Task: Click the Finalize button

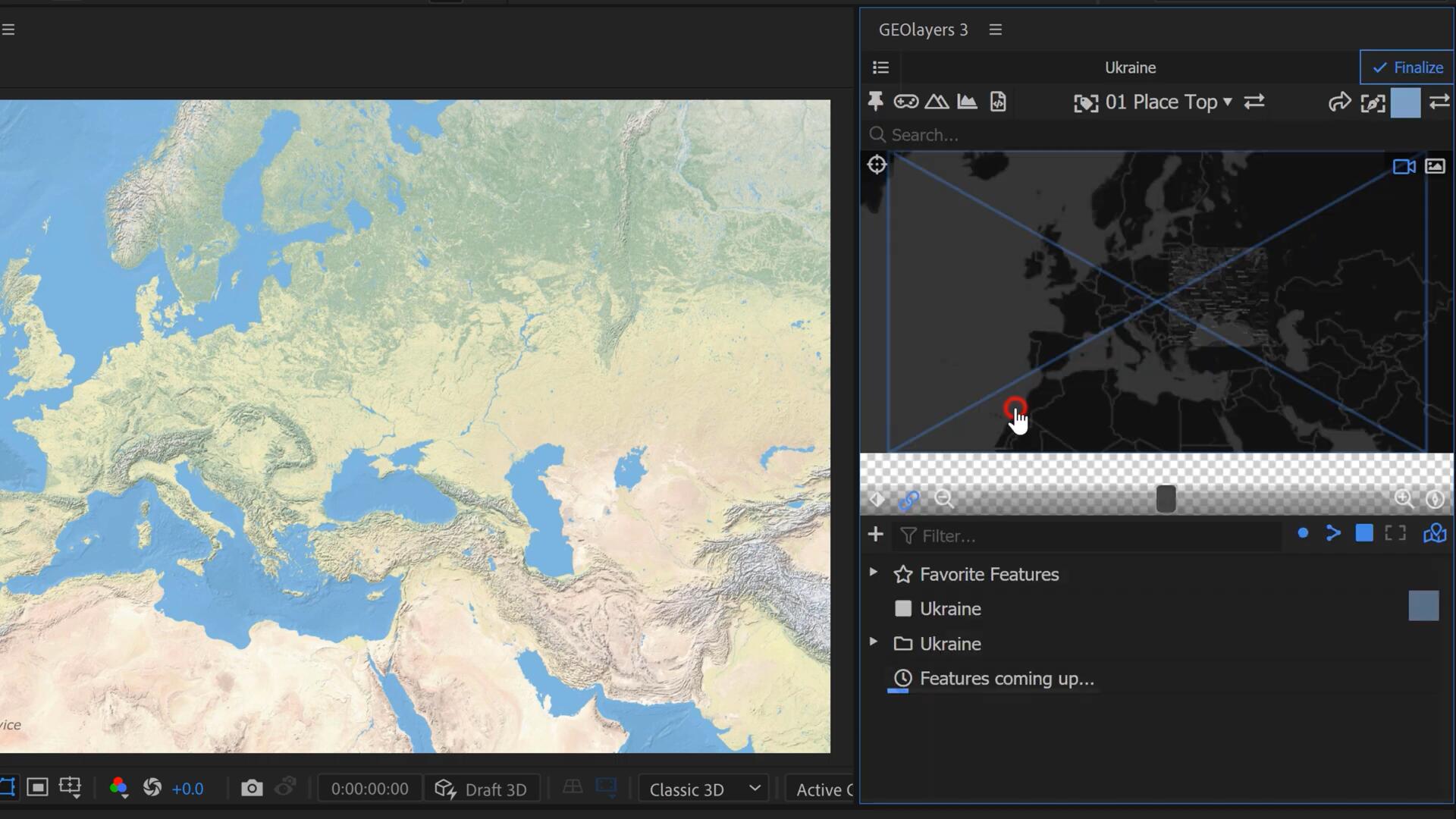Action: (x=1407, y=67)
